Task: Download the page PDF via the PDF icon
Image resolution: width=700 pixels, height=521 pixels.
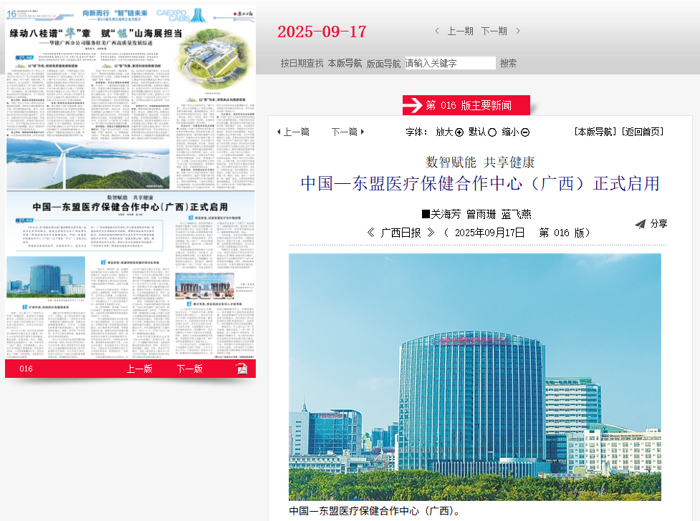Action: coord(242,369)
